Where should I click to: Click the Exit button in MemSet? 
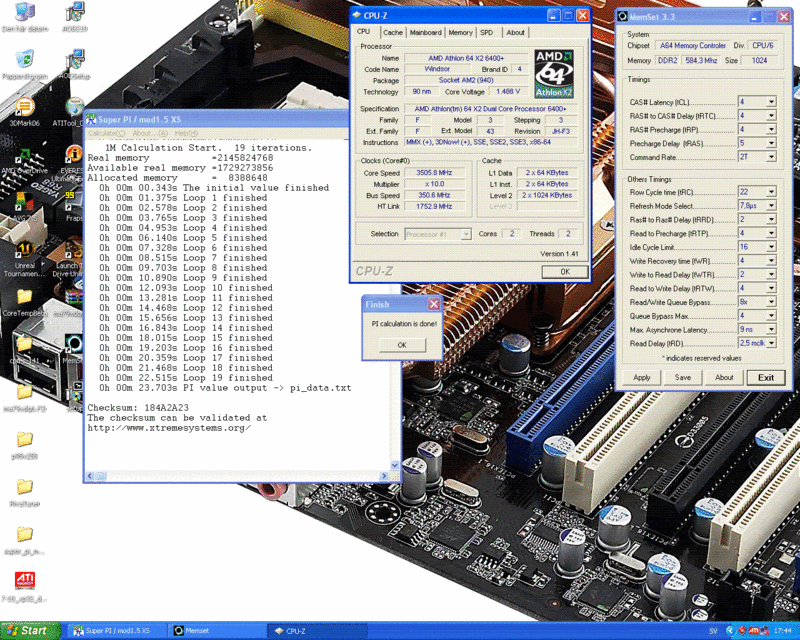(x=766, y=377)
